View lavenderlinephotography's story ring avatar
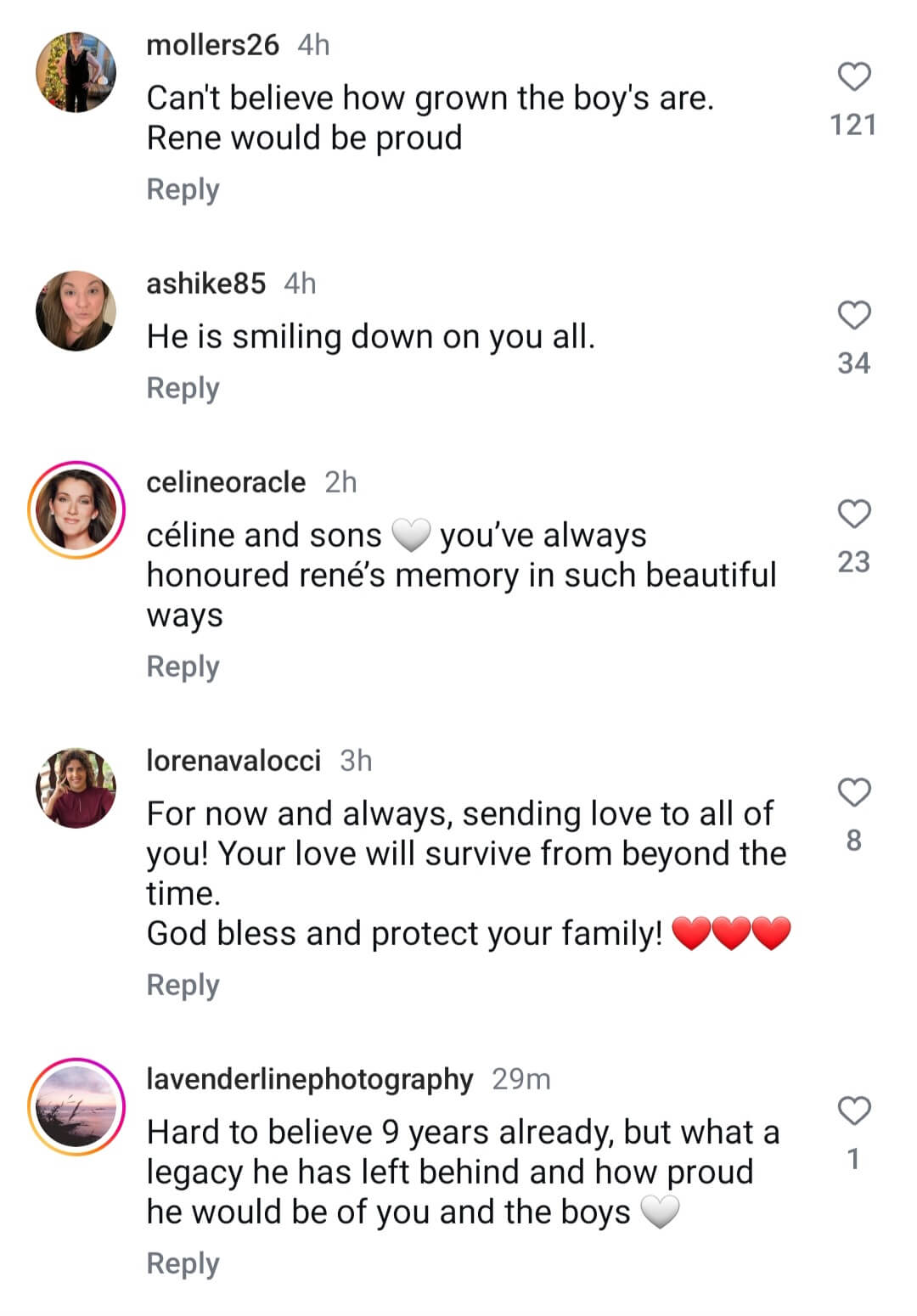This screenshot has width=917, height=1316. coord(76,1107)
